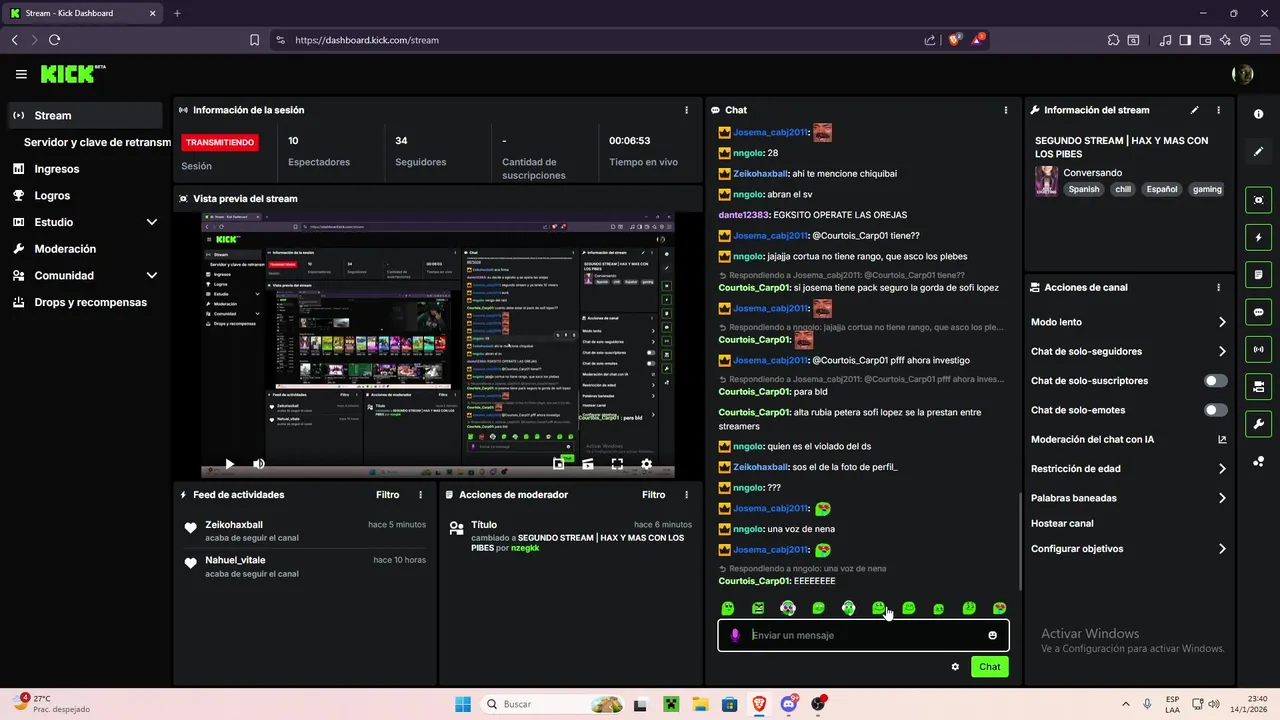Open three-dot menu of Chat panel
1280x720 pixels.
coord(1006,110)
